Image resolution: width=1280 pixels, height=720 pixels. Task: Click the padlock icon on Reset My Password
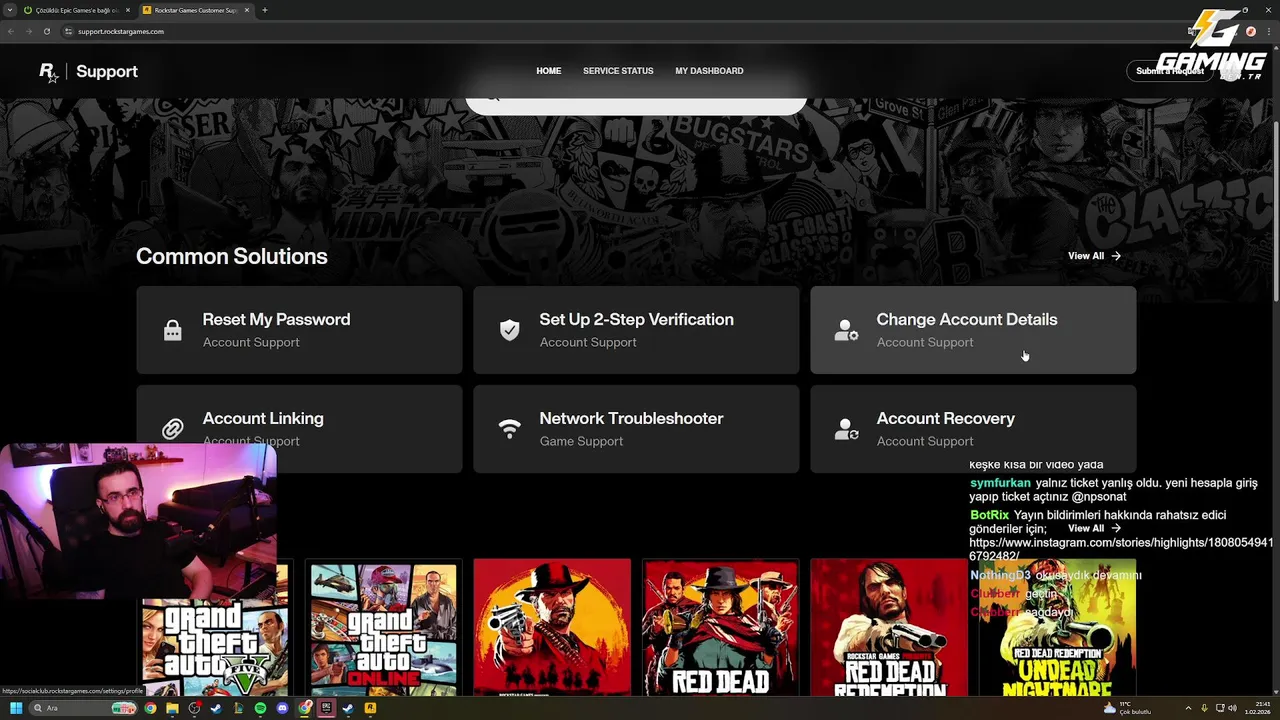pos(173,331)
